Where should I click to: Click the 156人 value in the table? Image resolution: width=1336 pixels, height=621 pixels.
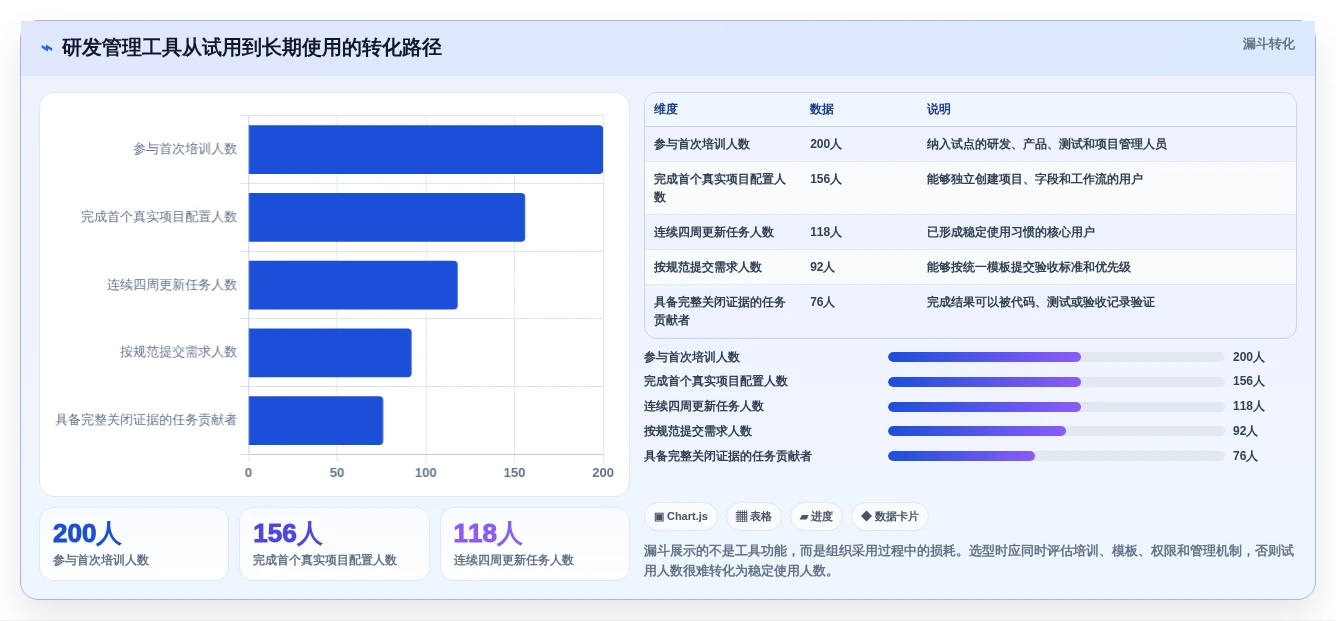click(x=826, y=179)
